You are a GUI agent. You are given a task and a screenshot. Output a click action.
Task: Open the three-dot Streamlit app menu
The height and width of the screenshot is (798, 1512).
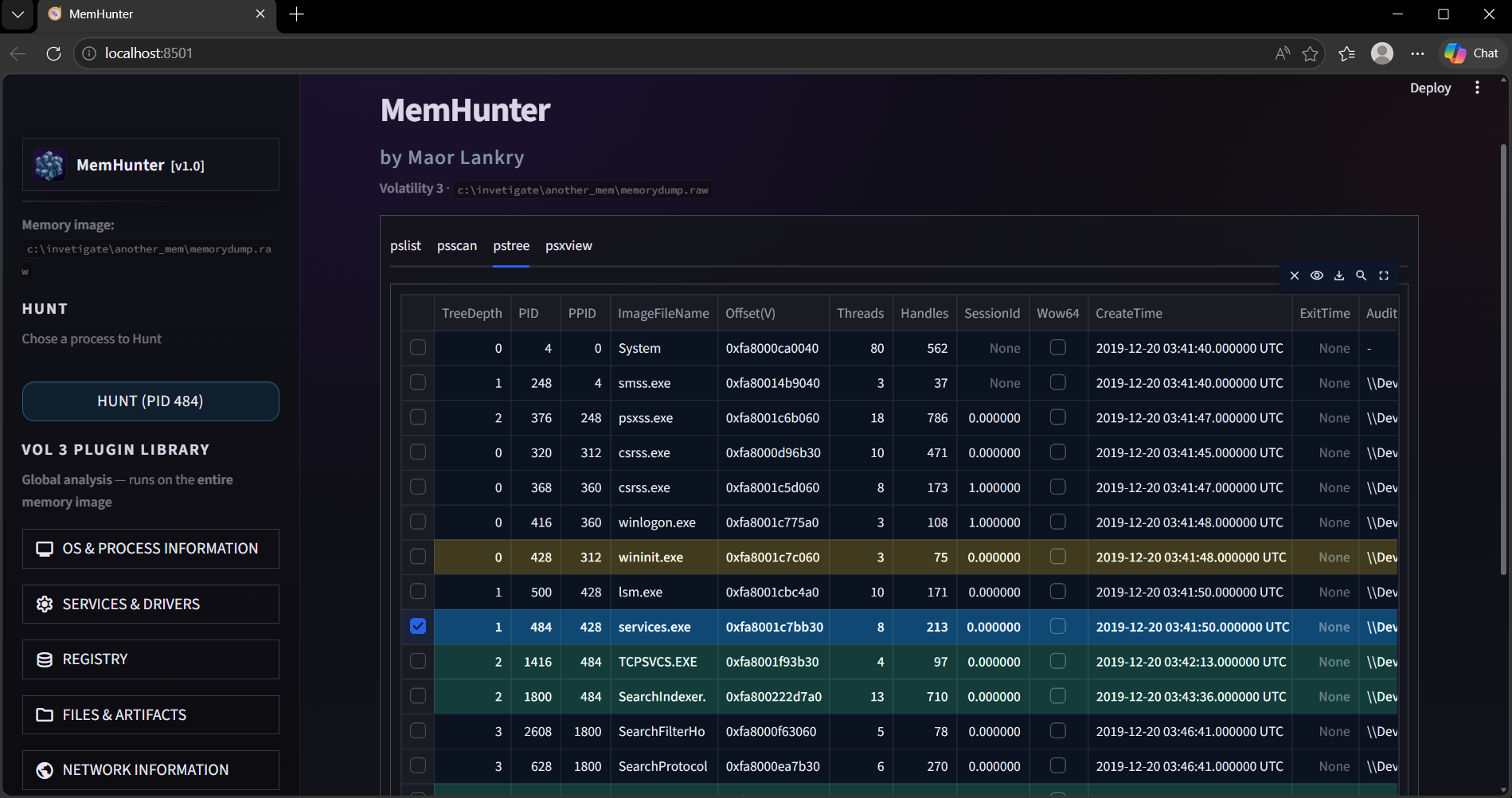[1477, 88]
